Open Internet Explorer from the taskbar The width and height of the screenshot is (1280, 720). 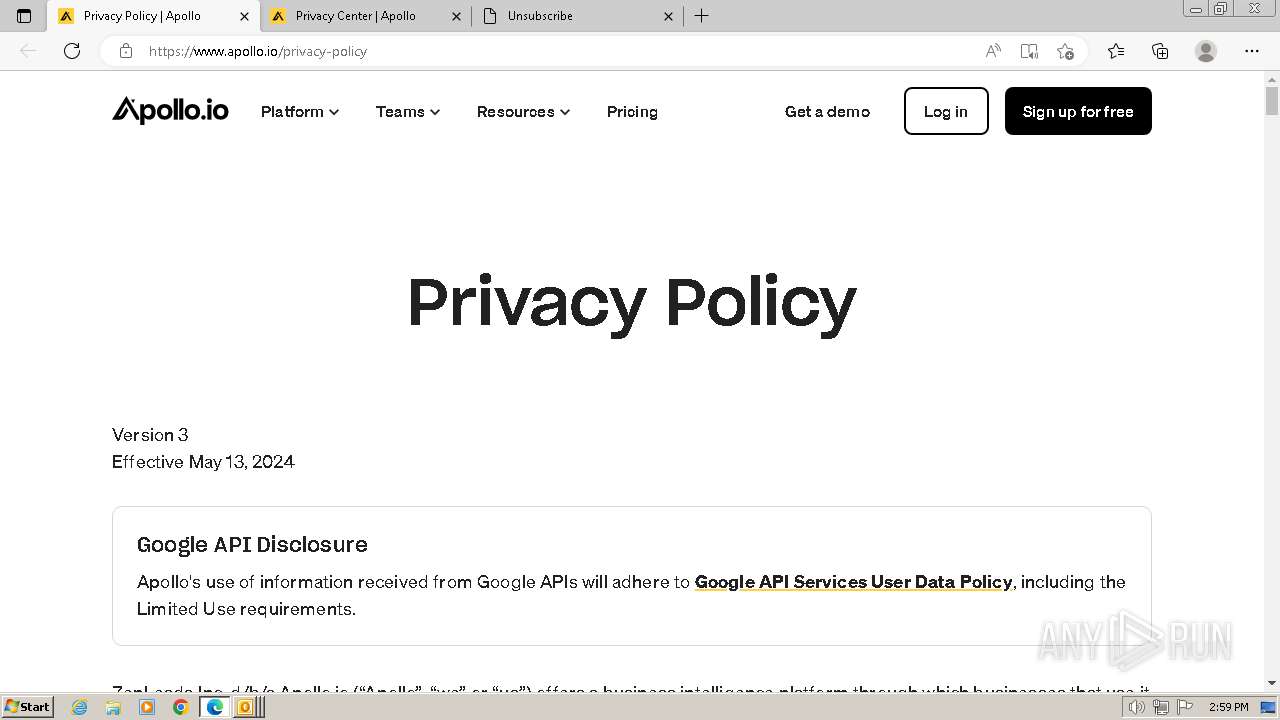pos(80,707)
